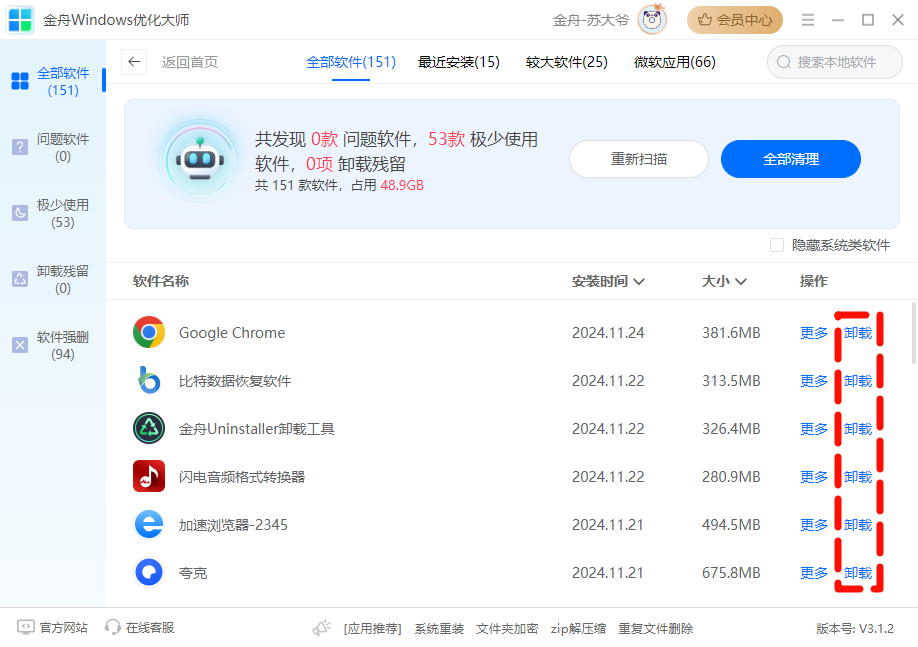
Task: Click the 48.9GB usage value
Action: click(402, 186)
